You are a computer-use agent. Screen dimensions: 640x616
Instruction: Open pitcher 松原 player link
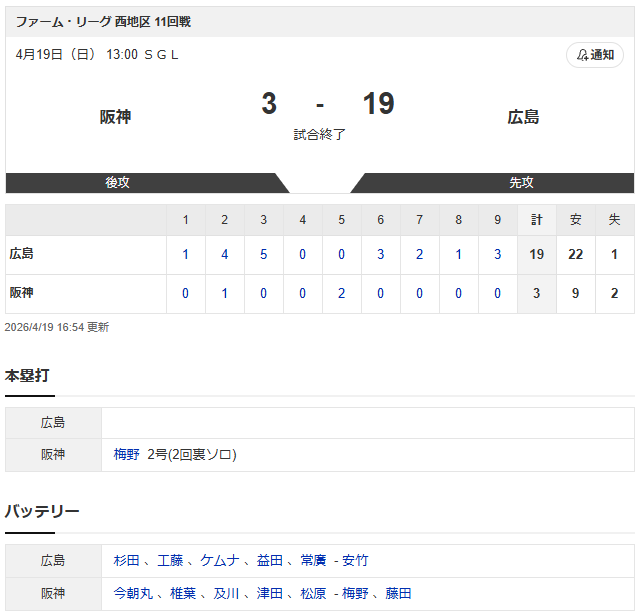click(313, 593)
